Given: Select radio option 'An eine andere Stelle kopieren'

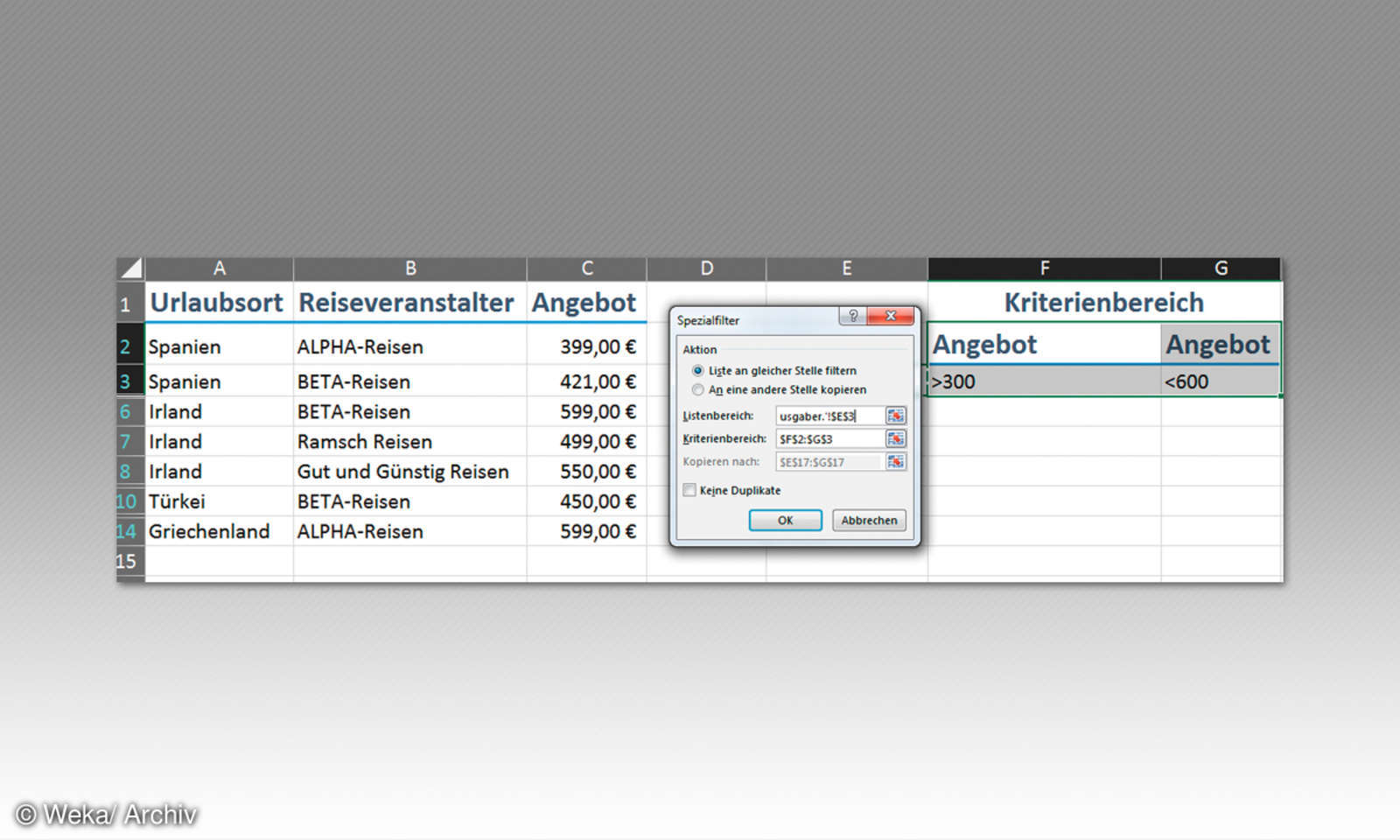Looking at the screenshot, I should tap(697, 389).
